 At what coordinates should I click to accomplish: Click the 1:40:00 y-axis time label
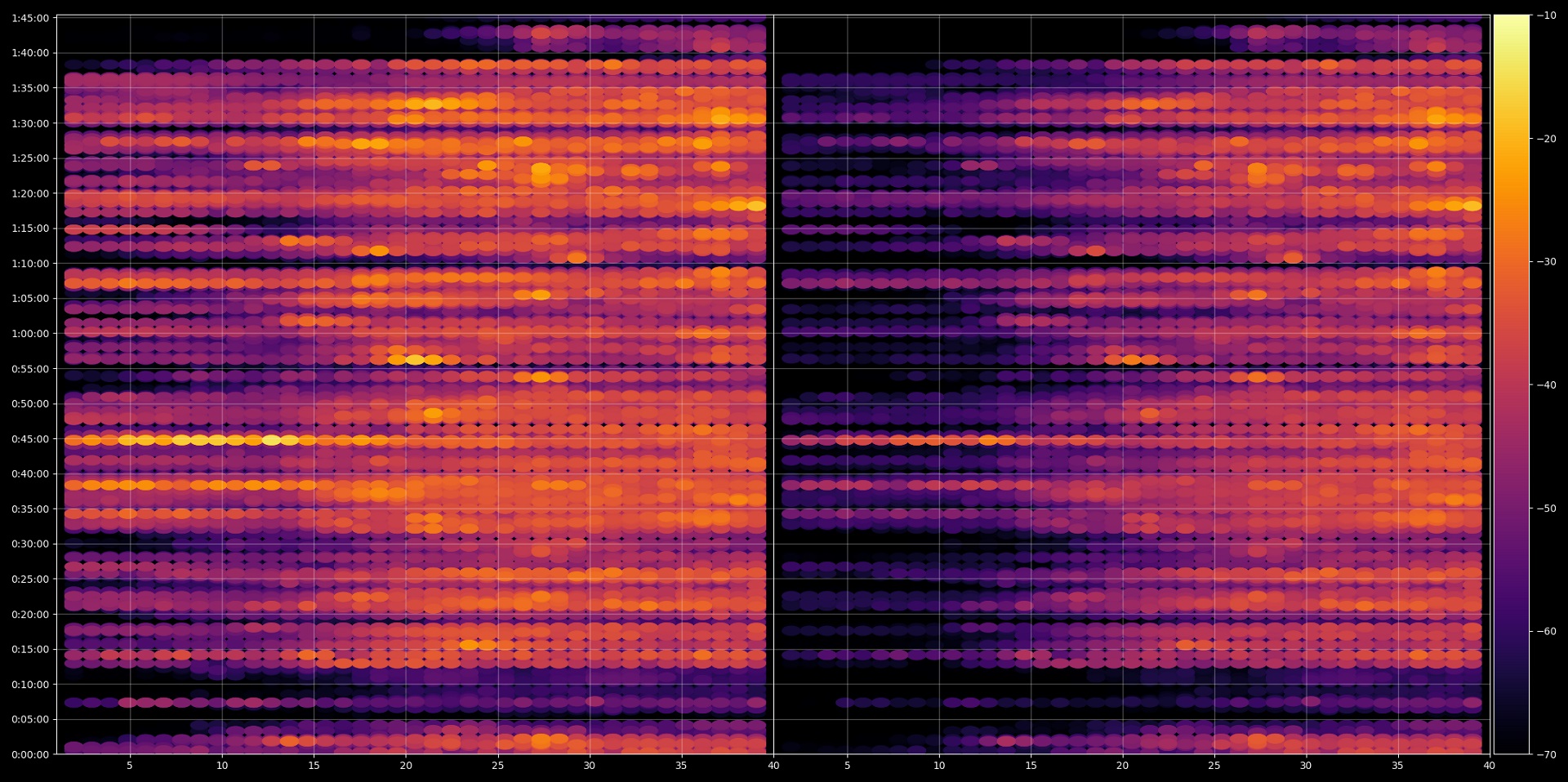(30, 53)
